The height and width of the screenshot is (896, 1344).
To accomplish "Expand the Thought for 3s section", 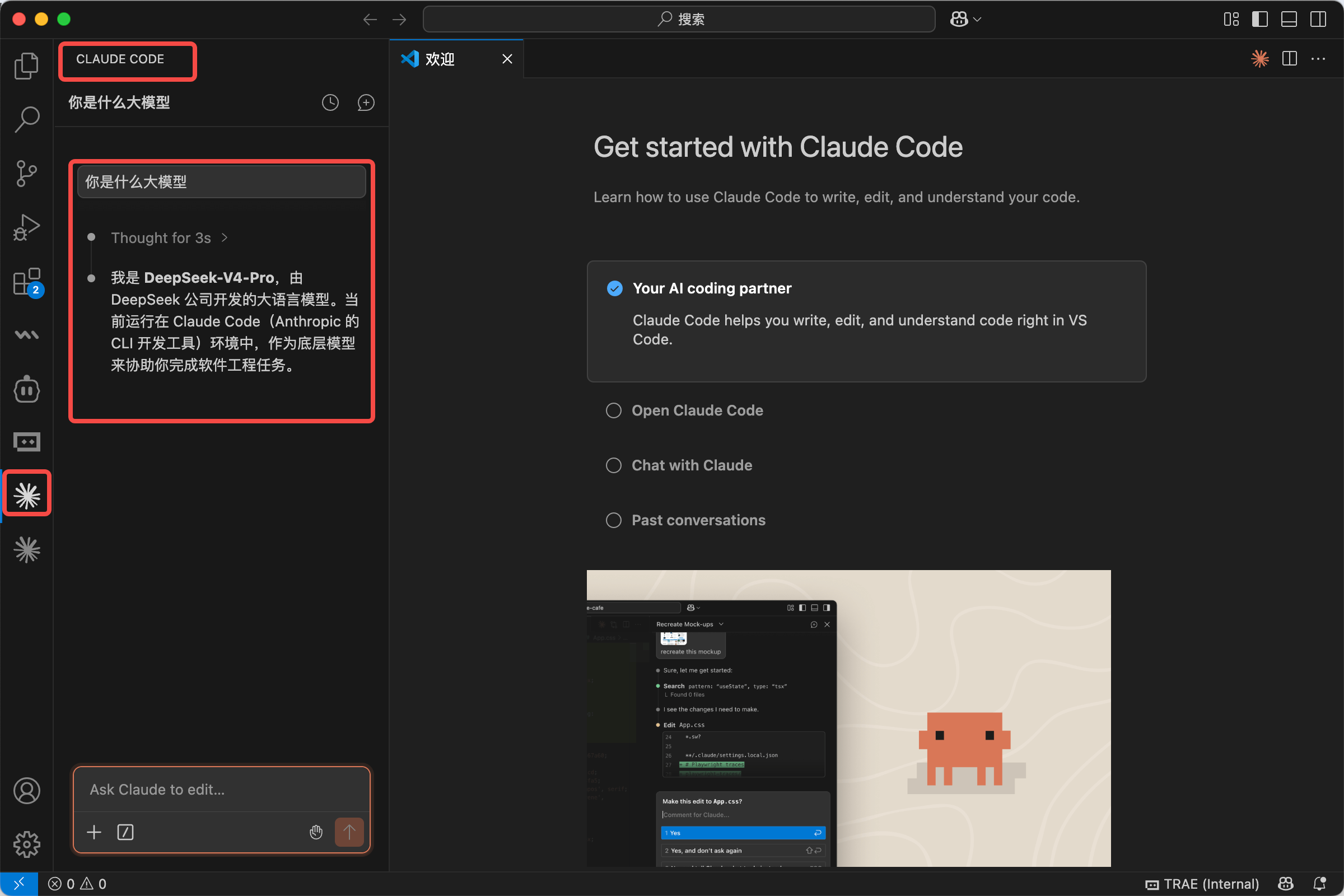I will 169,237.
